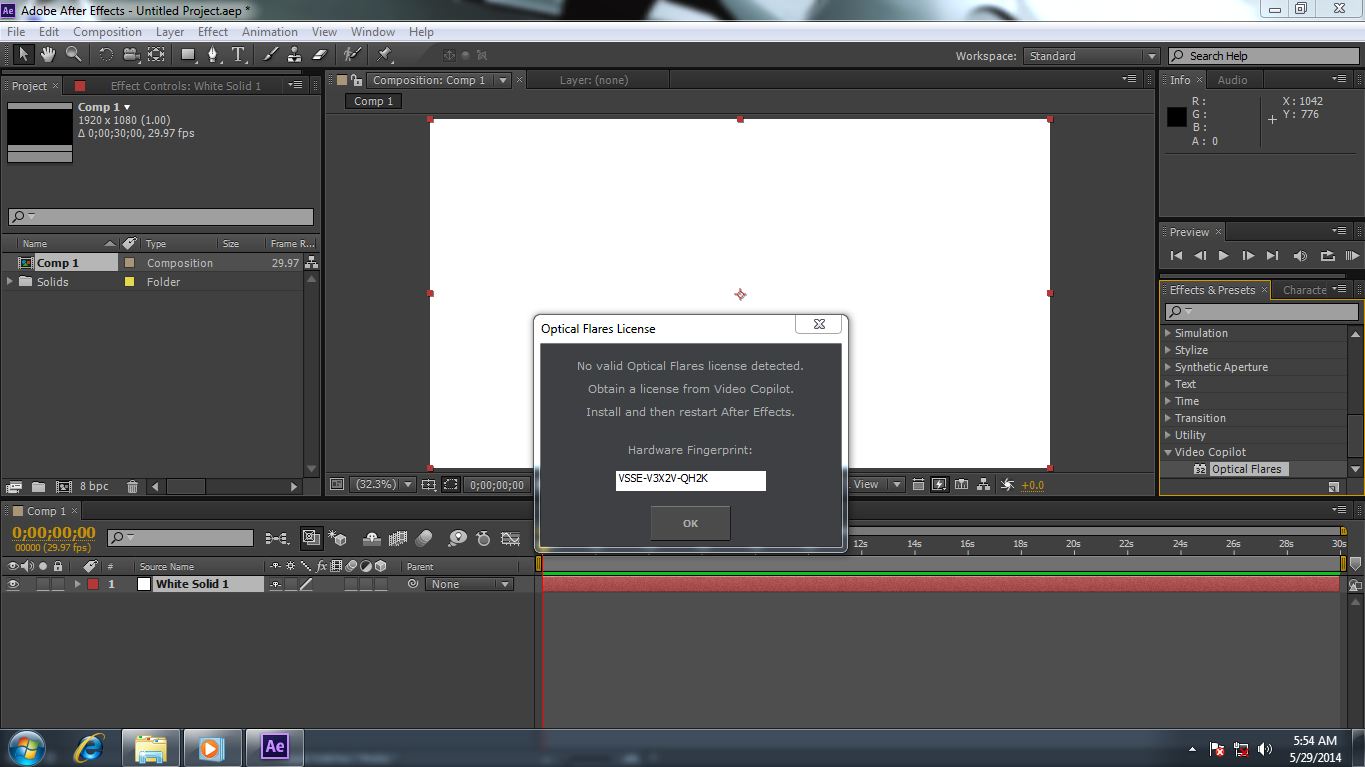Create a new folder in Project panel

pos(38,487)
